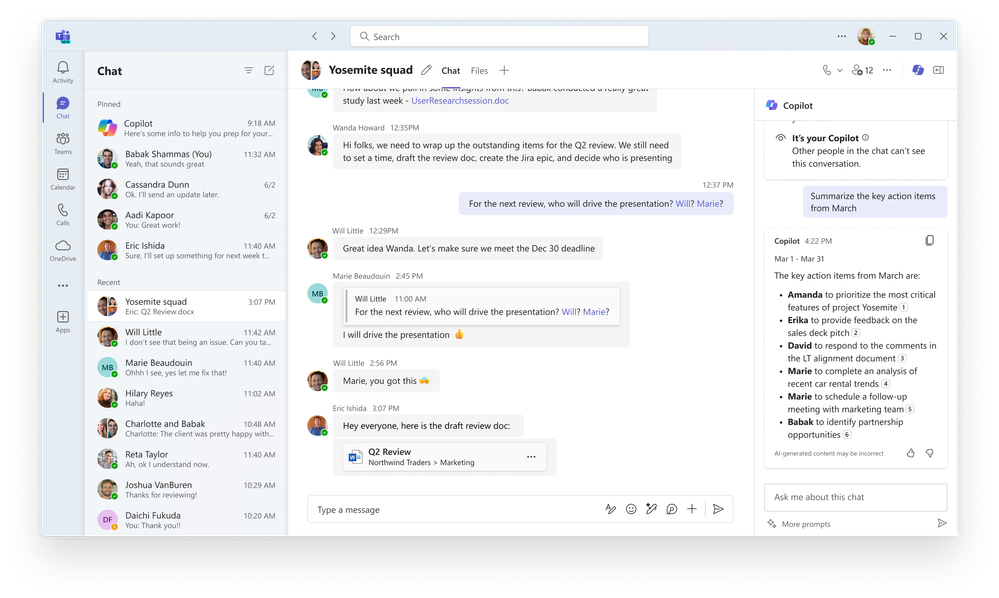Open Settings and more in title bar
This screenshot has width=999, height=598.
[x=842, y=36]
